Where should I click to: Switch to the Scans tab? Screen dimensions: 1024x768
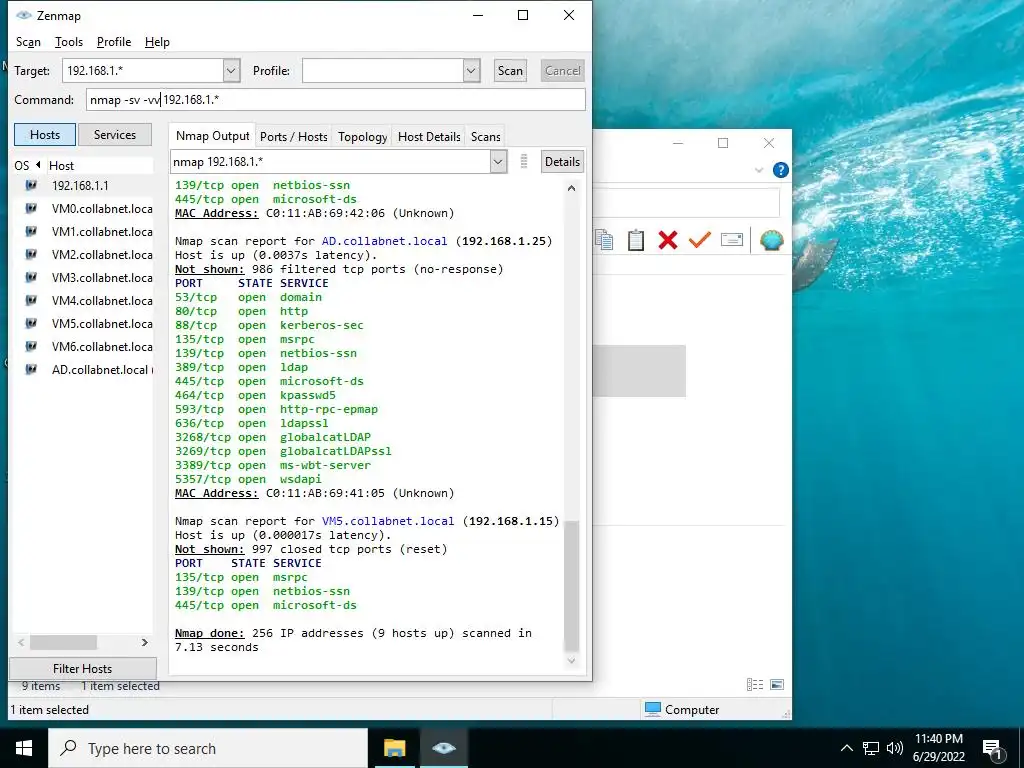tap(486, 136)
